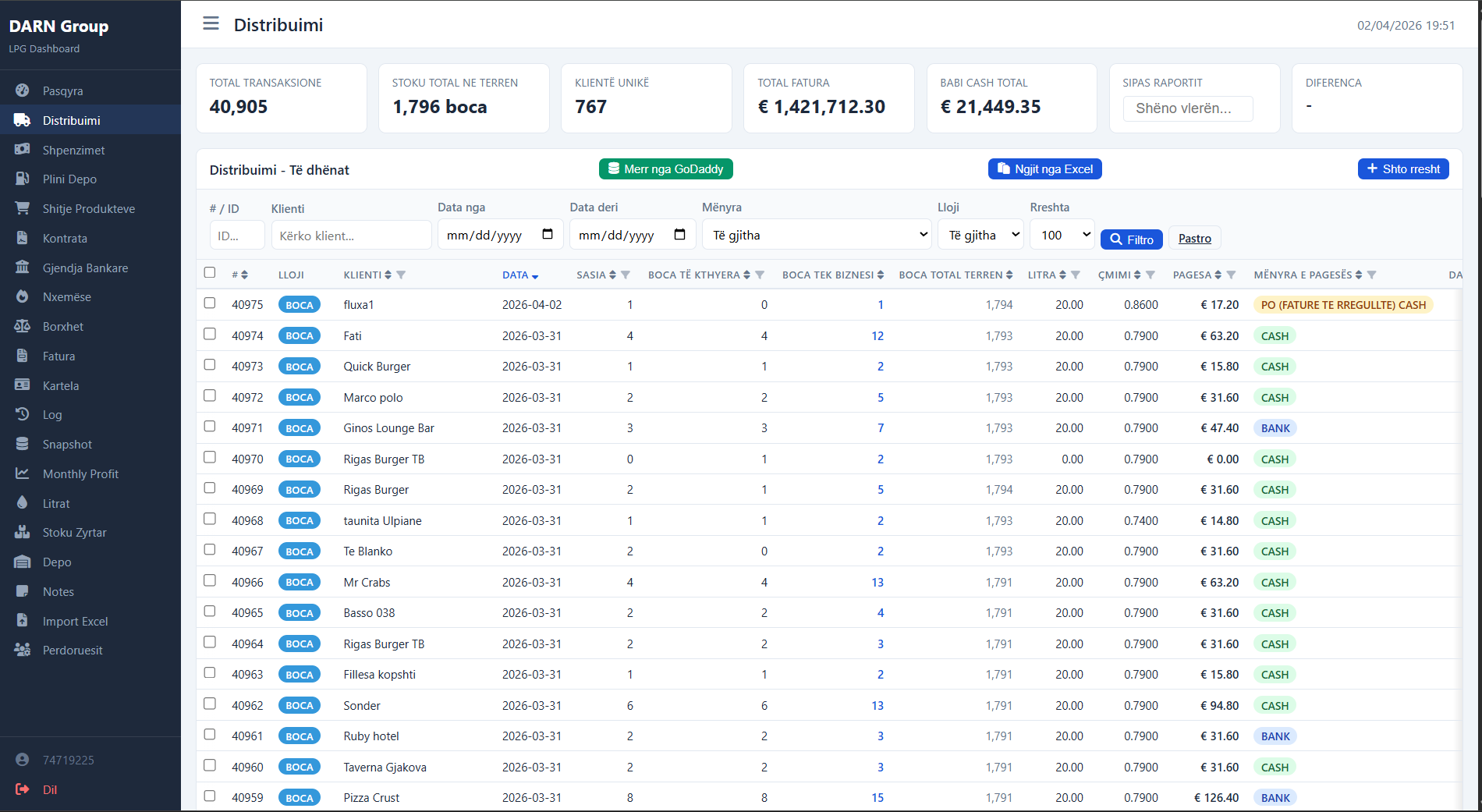Open the Notes section from sidebar

point(57,591)
